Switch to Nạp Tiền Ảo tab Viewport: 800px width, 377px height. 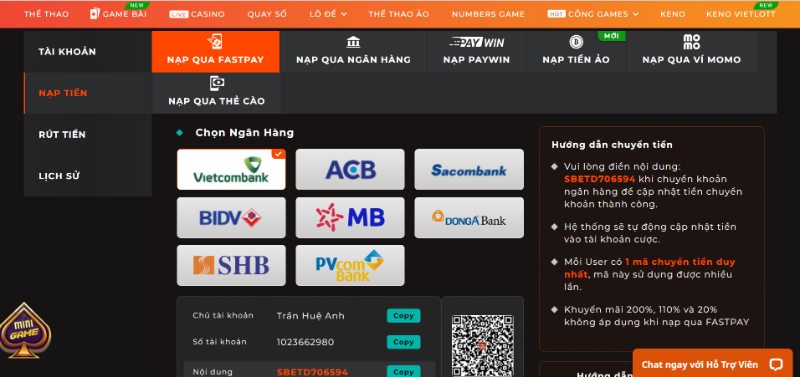pyautogui.click(x=576, y=52)
